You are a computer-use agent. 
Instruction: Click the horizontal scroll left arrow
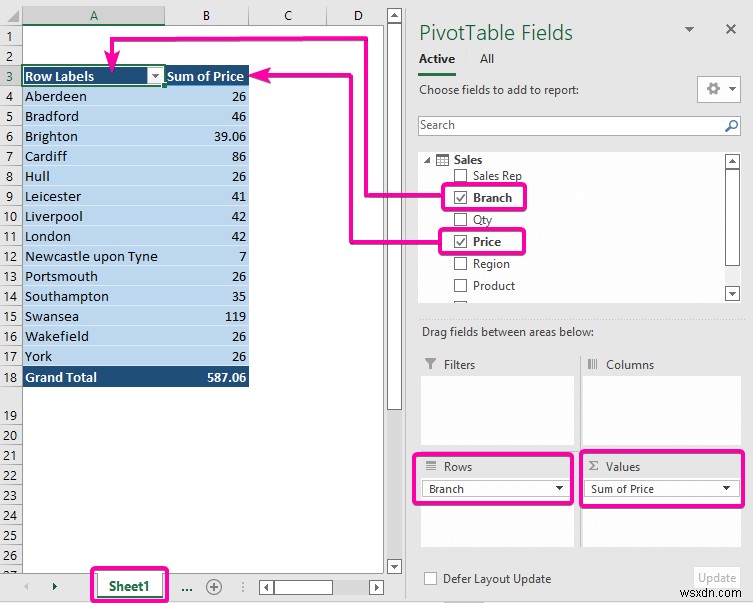[x=266, y=587]
